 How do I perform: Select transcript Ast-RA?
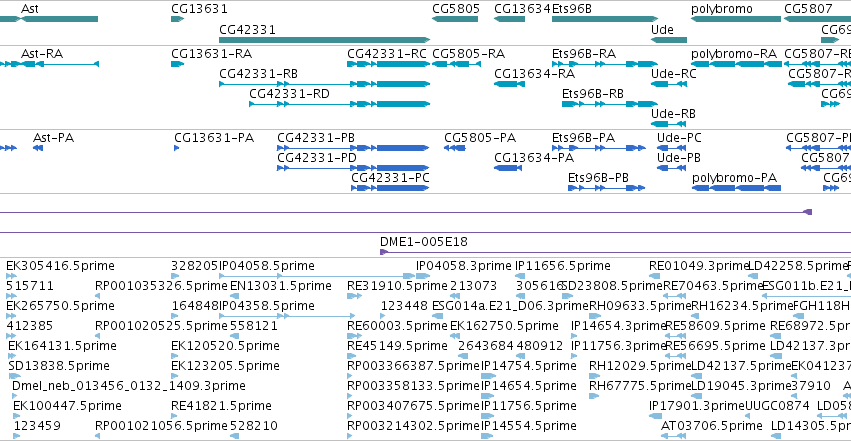tap(42, 54)
